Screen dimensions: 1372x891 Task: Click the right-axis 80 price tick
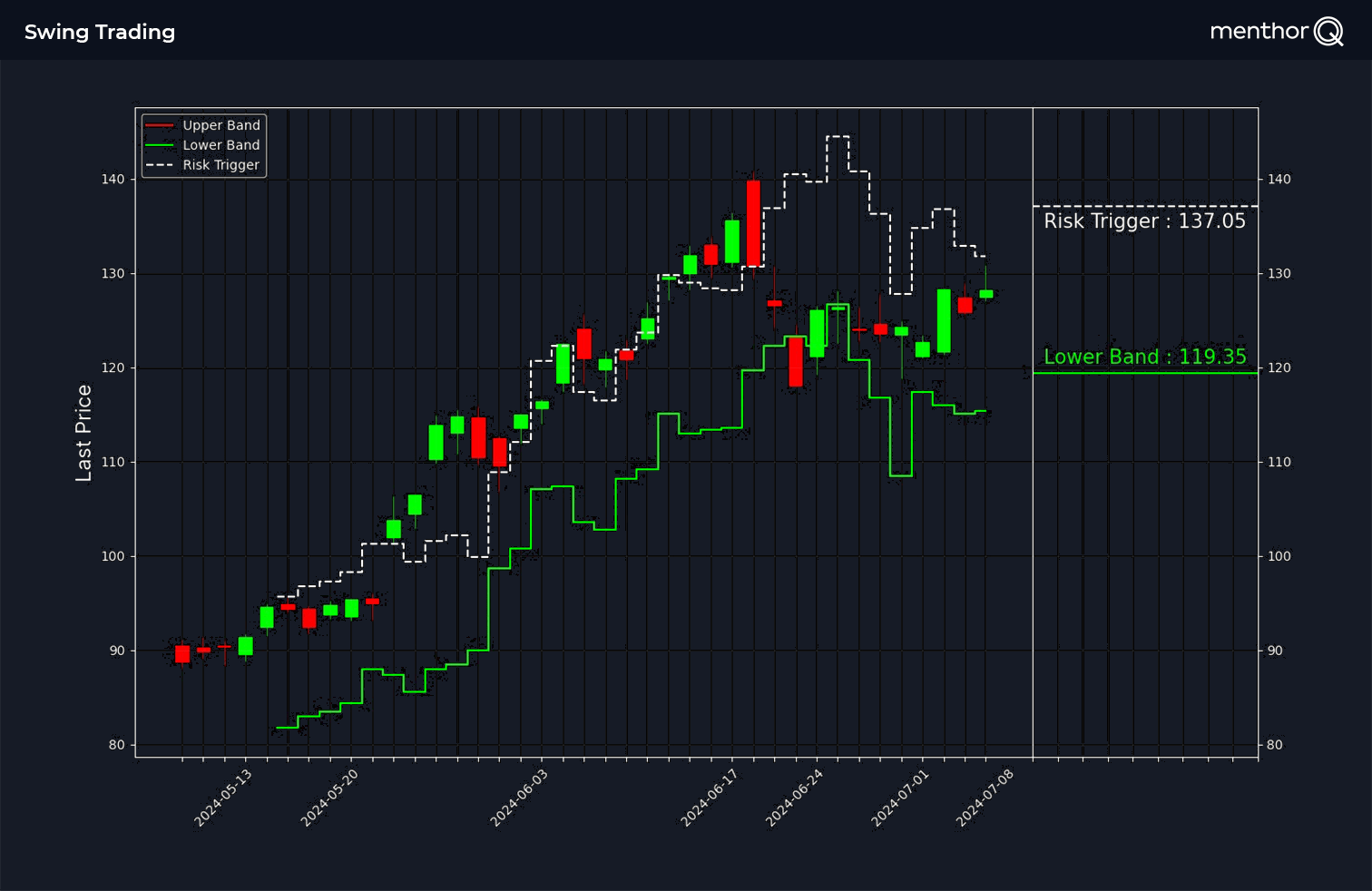(1276, 745)
